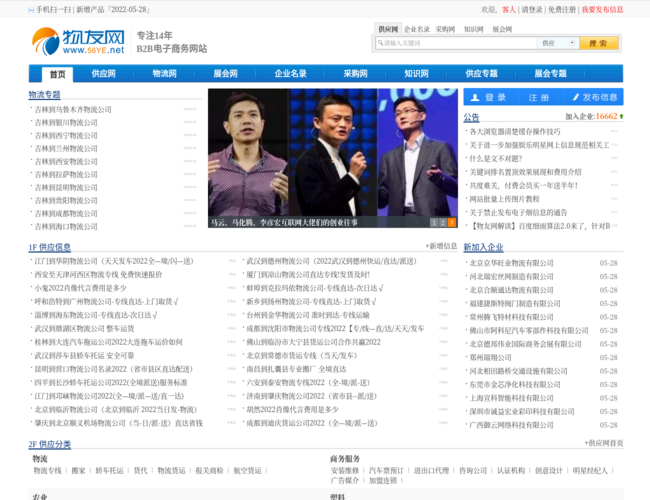Click the green arrow beside the enterprise count
Image resolution: width=650 pixels, height=500 pixels.
622,116
